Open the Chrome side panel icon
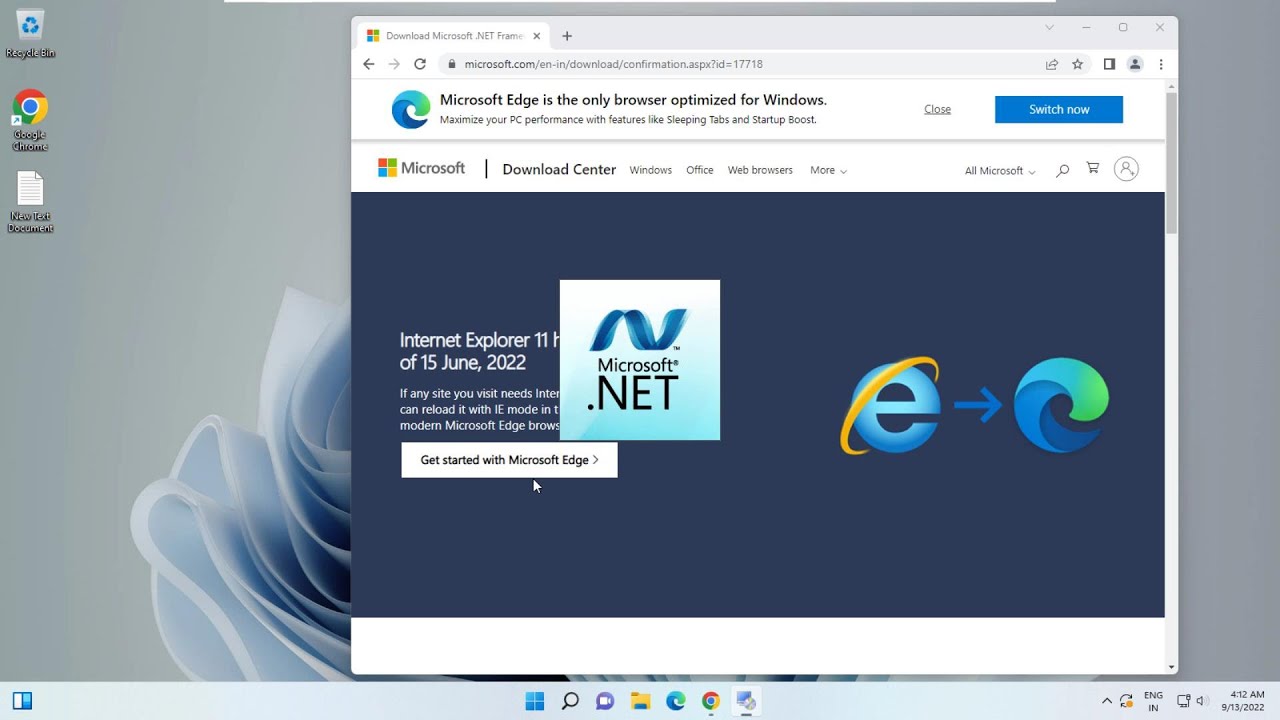 coord(1109,64)
